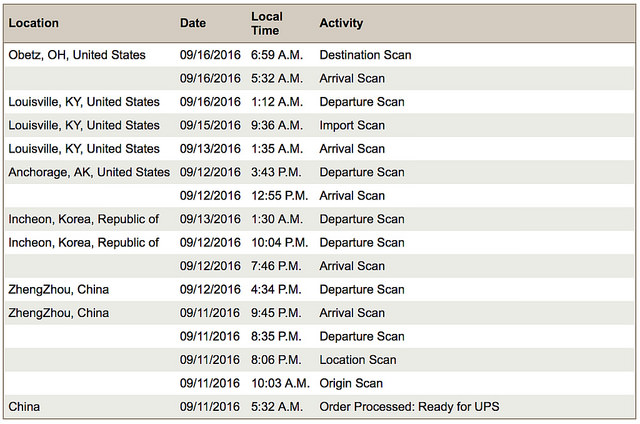This screenshot has height=424, width=640.
Task: Select the 10:04 P.M. Incheon departure time
Action: tap(280, 243)
